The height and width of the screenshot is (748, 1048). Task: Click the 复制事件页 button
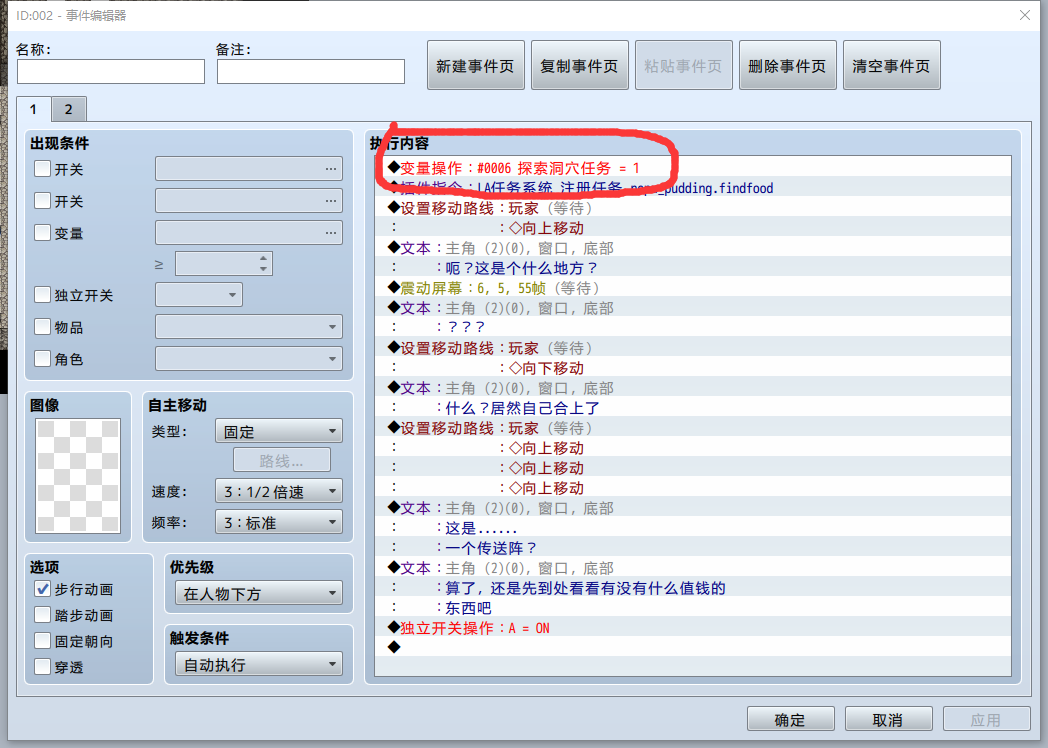(579, 66)
